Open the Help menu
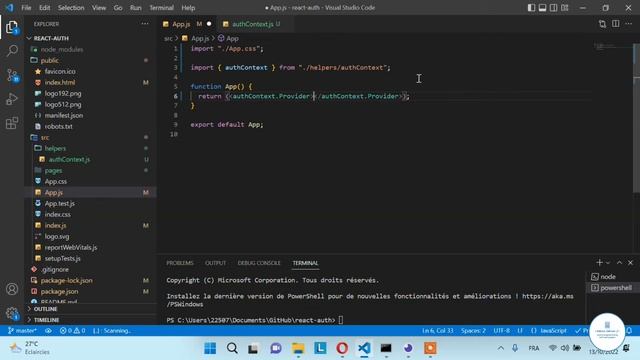 tap(188, 8)
